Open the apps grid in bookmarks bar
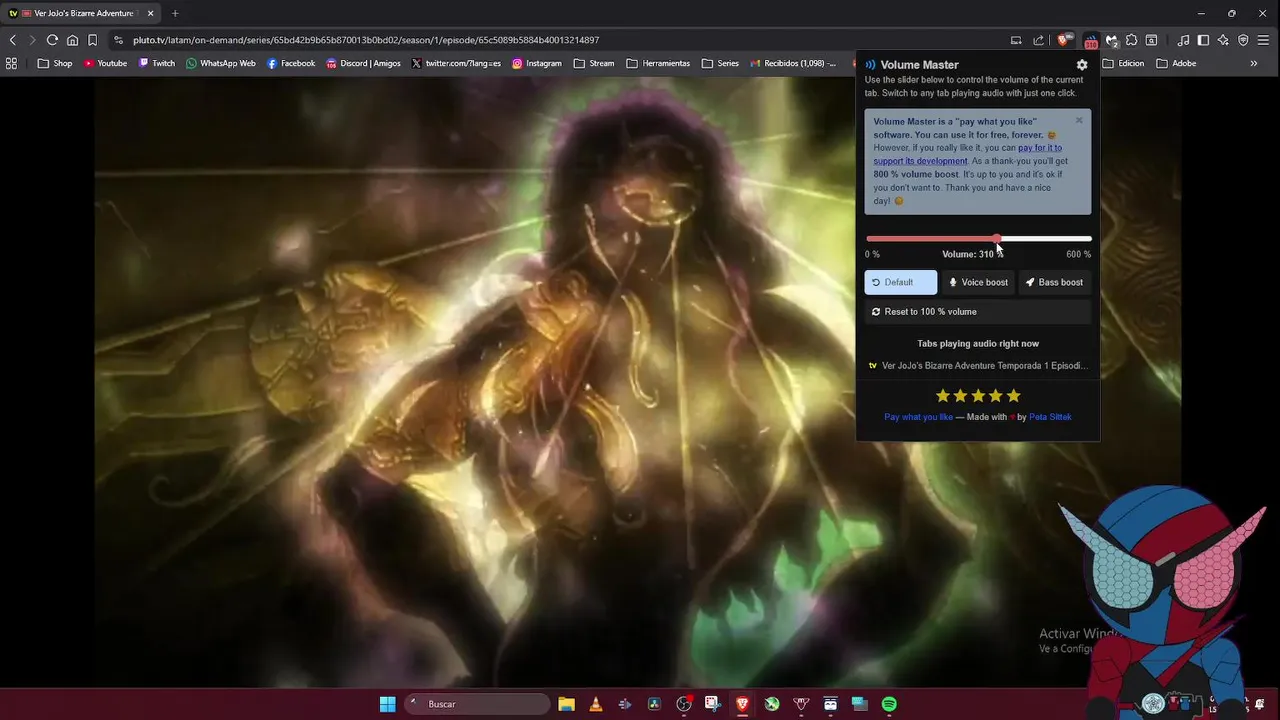Viewport: 1280px width, 720px height. (11, 63)
